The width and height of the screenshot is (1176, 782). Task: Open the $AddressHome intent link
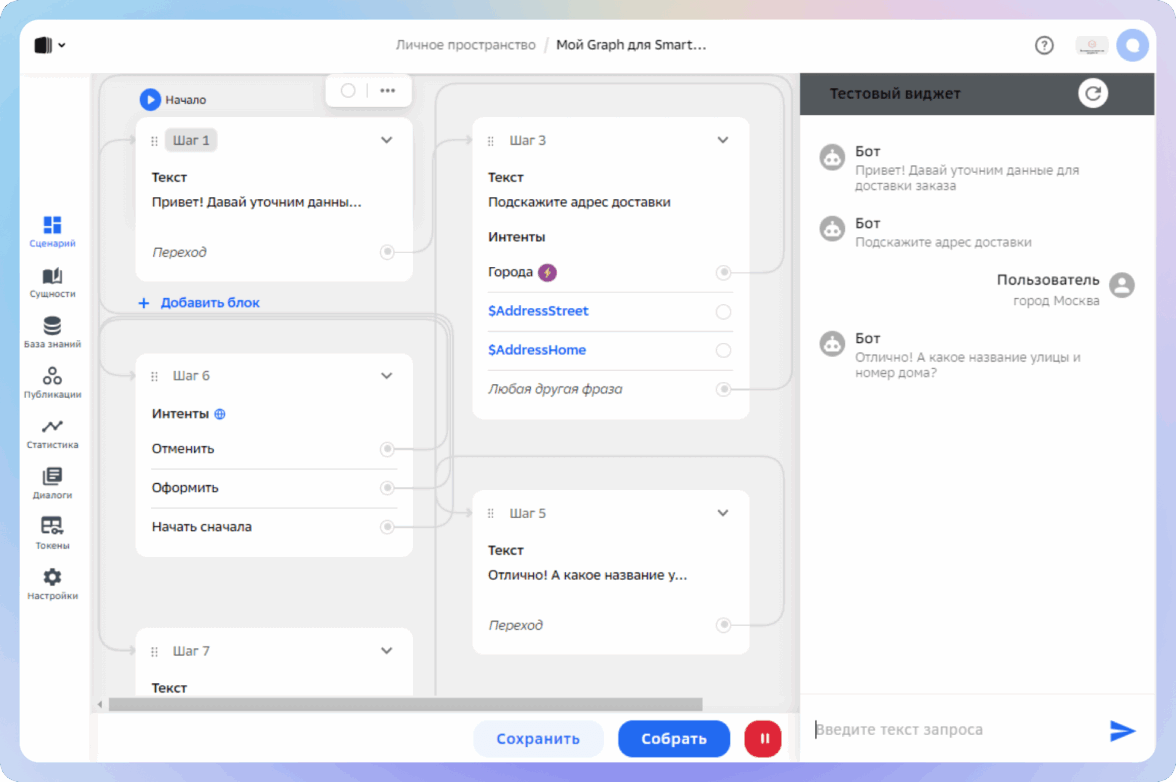click(x=537, y=350)
